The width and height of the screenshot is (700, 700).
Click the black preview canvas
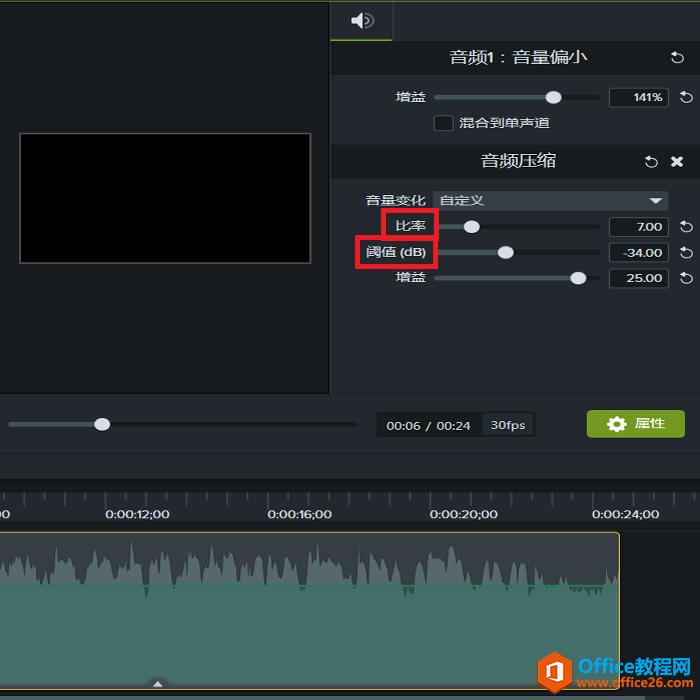click(165, 198)
